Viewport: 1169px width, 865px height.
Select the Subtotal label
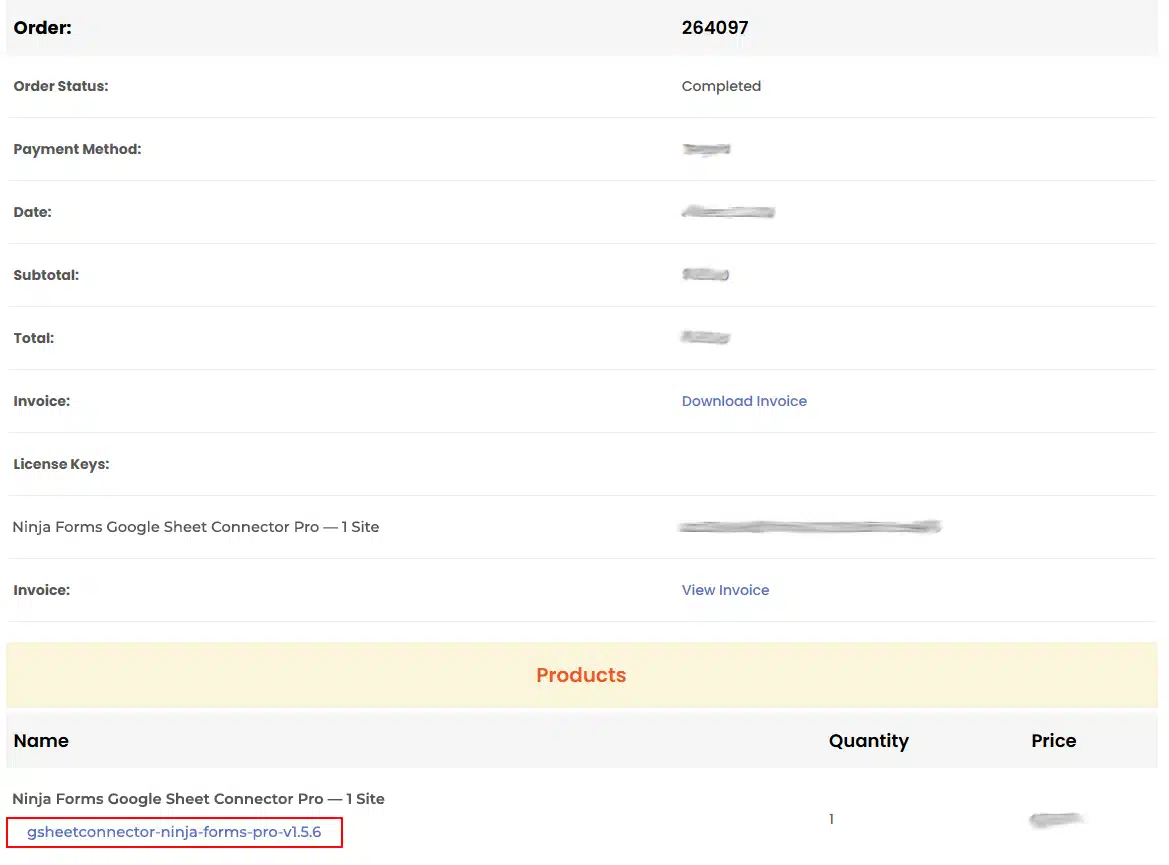click(x=46, y=275)
